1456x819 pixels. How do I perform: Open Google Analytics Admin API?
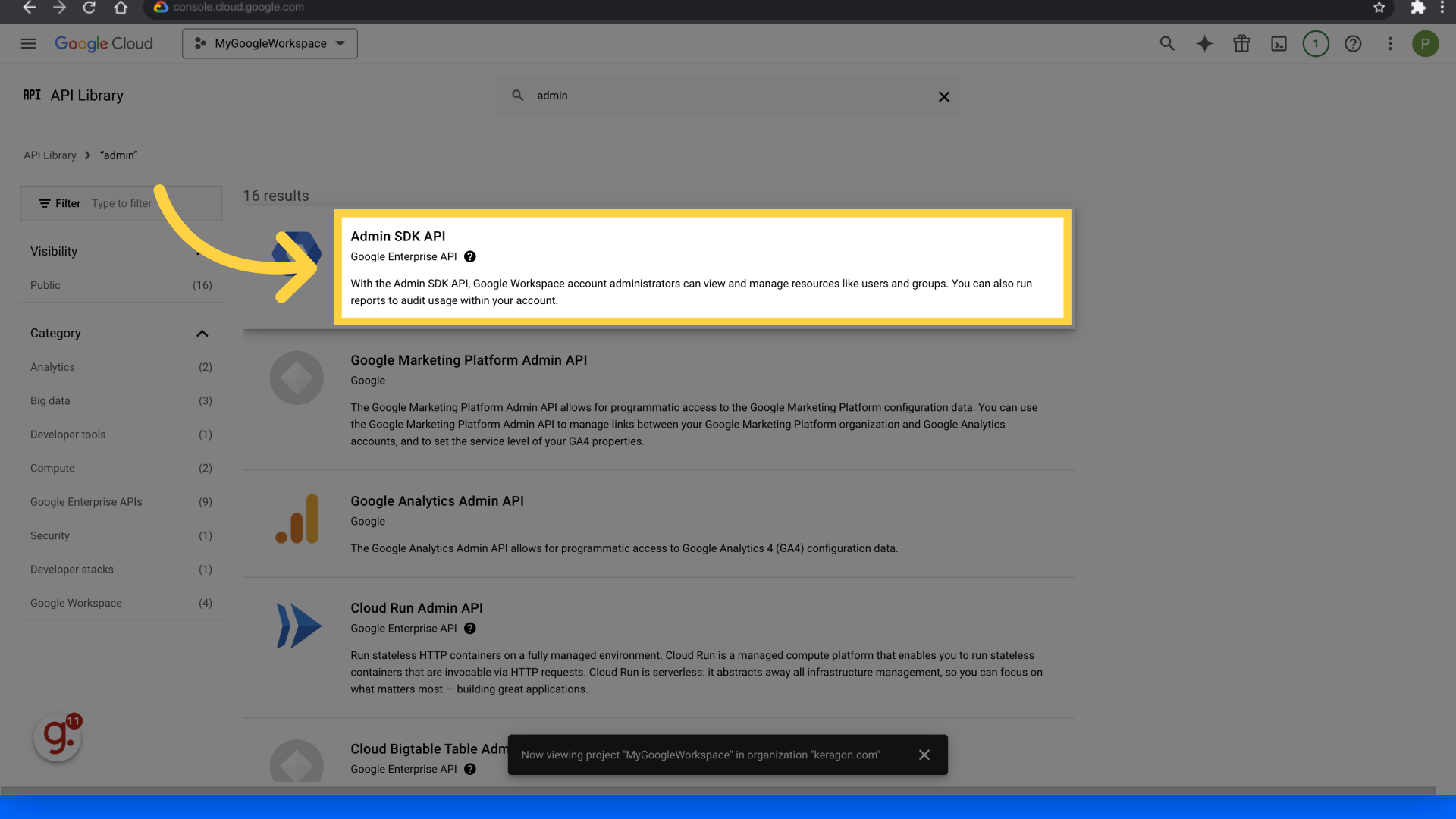437,501
